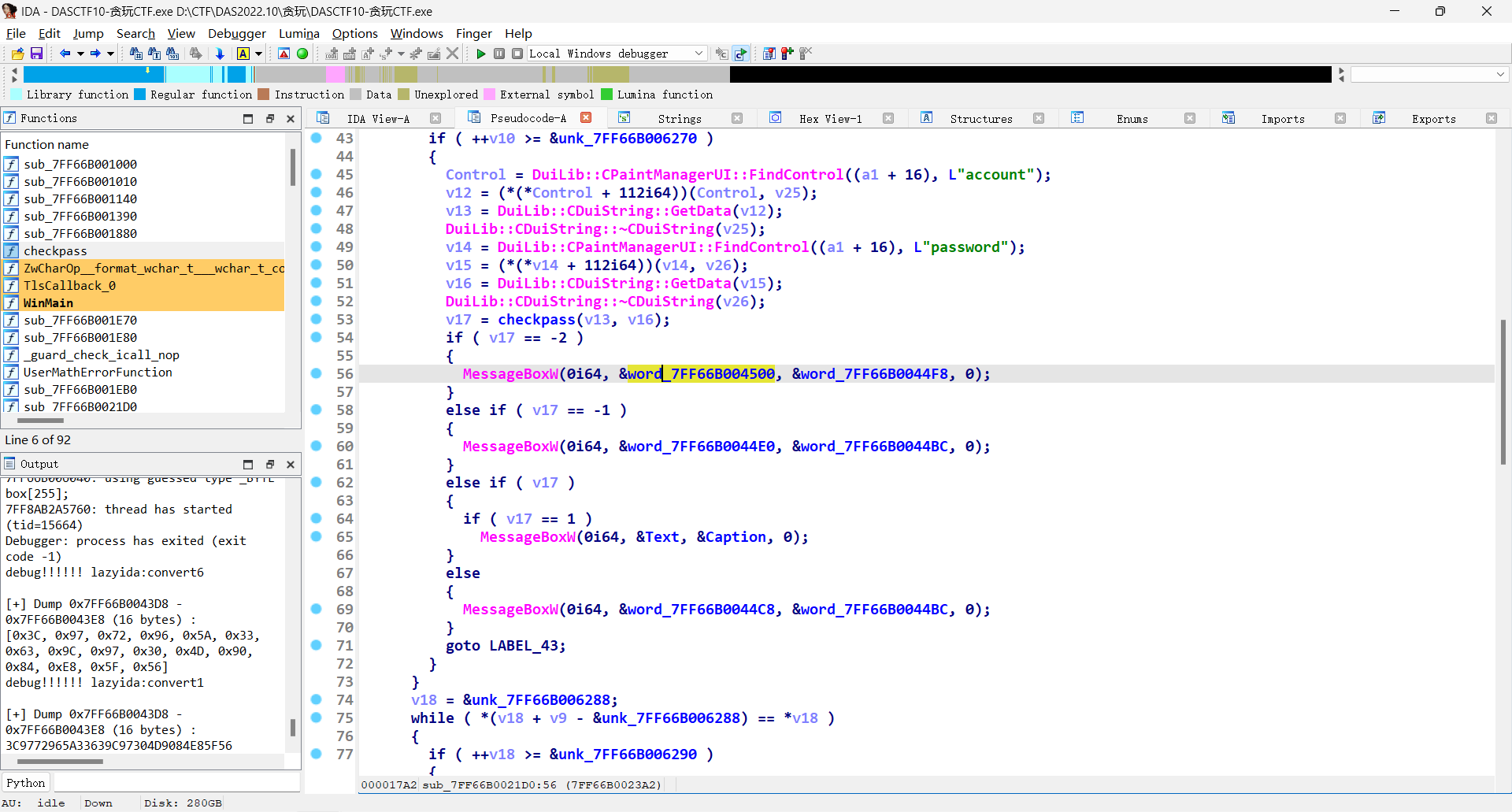Switch to the Hex View-1 tab
Screen dimensions: 1512x812
pos(830,118)
